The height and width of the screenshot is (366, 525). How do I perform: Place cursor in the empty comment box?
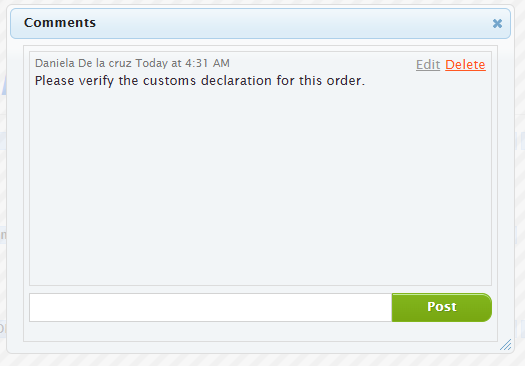[211, 307]
